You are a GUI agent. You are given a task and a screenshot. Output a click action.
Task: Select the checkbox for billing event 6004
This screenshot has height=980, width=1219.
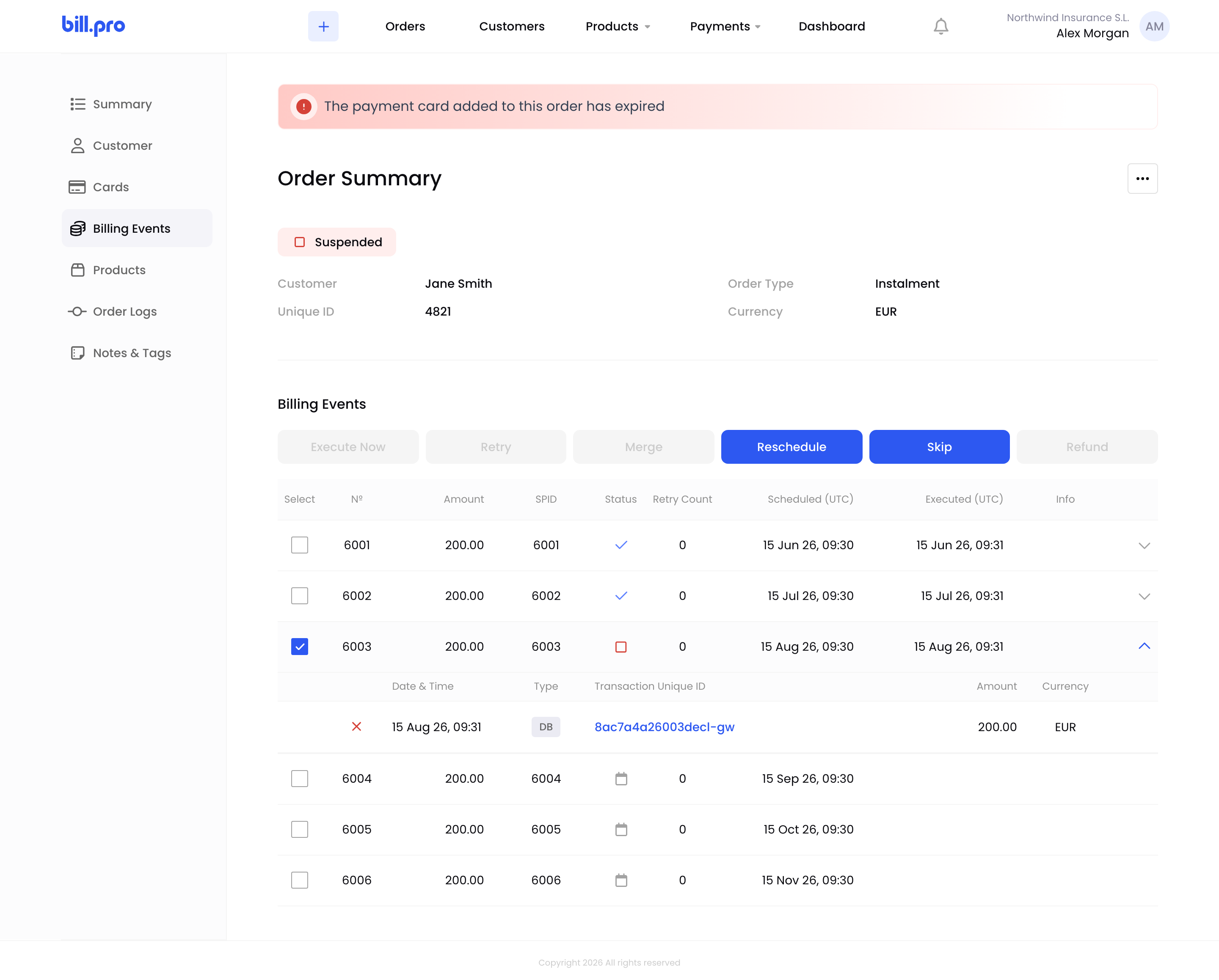tap(300, 778)
